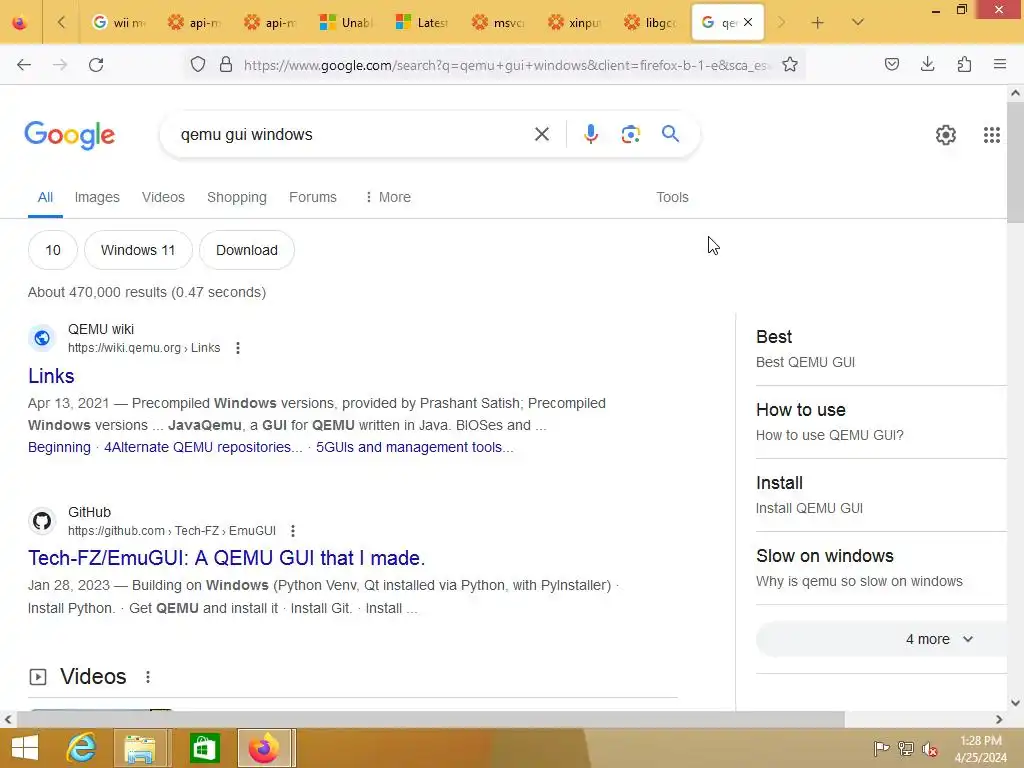Open the Save to Pocket button
The image size is (1024, 768).
(x=891, y=64)
